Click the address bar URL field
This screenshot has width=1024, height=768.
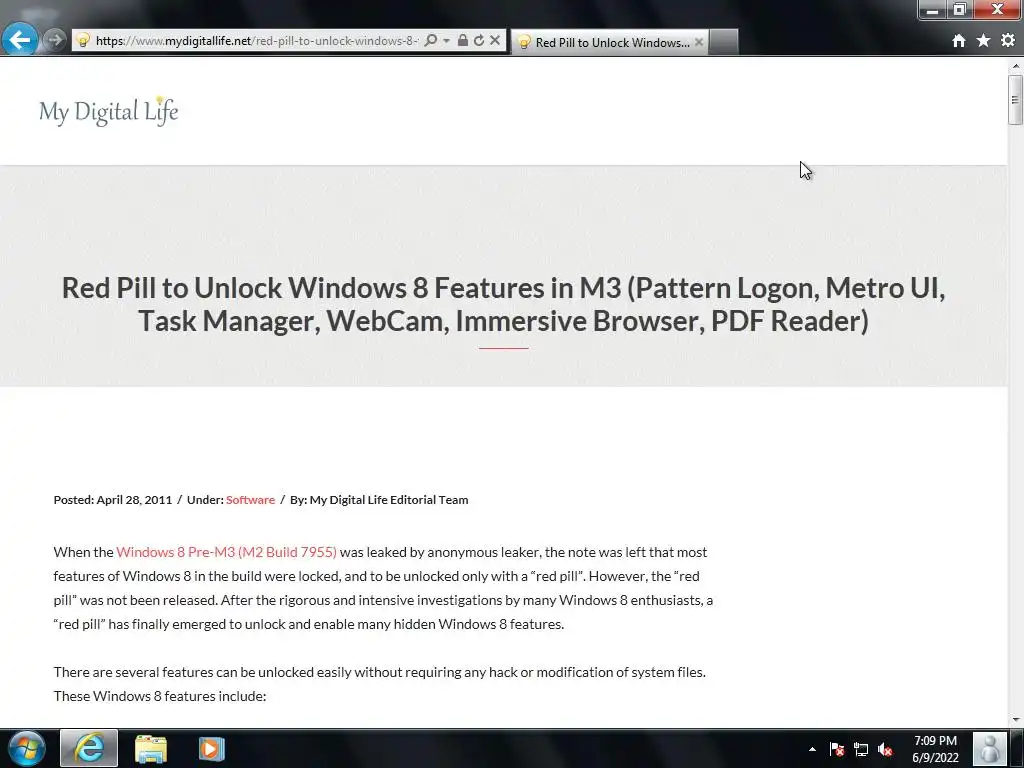[x=256, y=40]
